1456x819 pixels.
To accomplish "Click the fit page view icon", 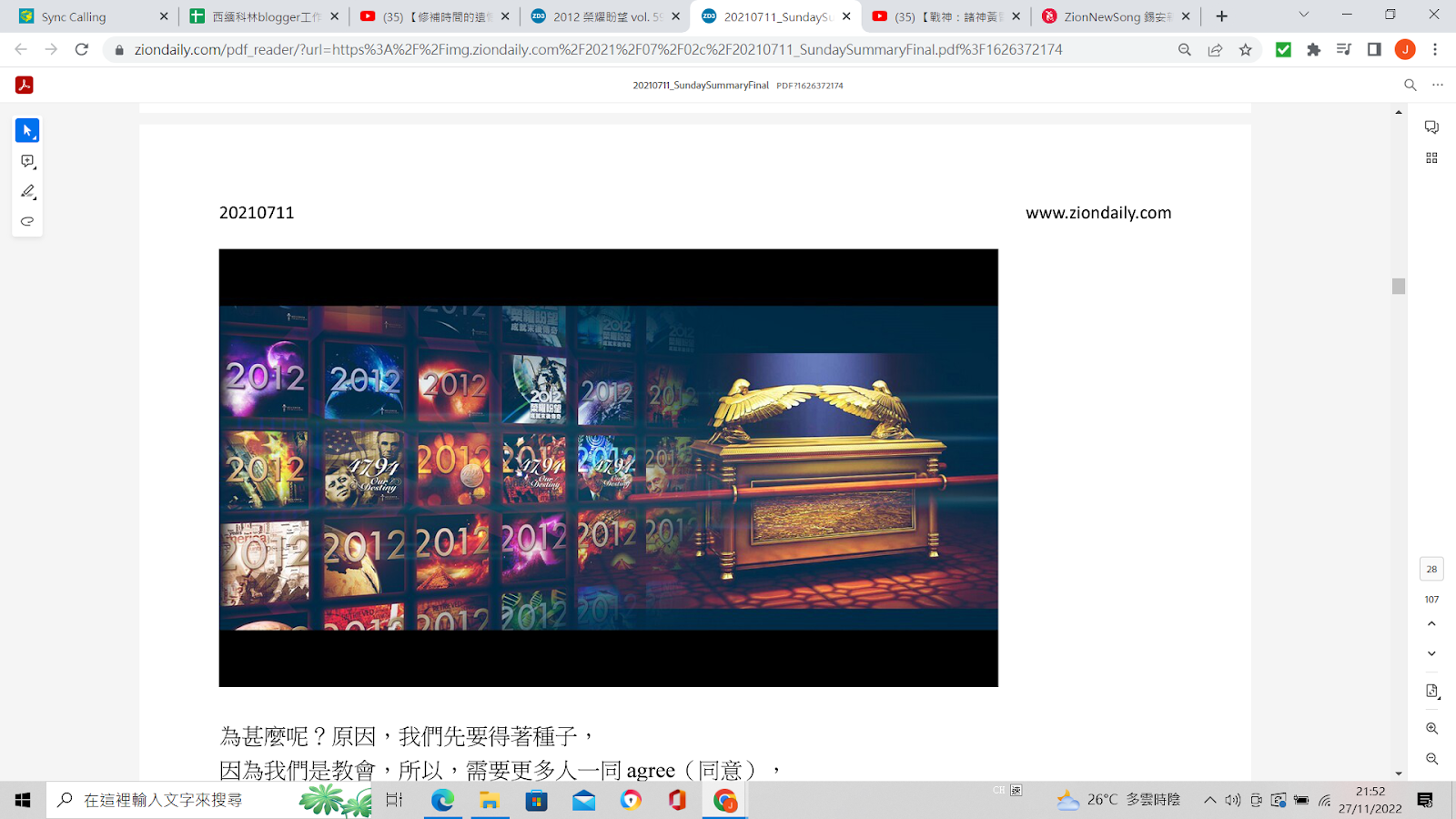I will click(x=1431, y=692).
